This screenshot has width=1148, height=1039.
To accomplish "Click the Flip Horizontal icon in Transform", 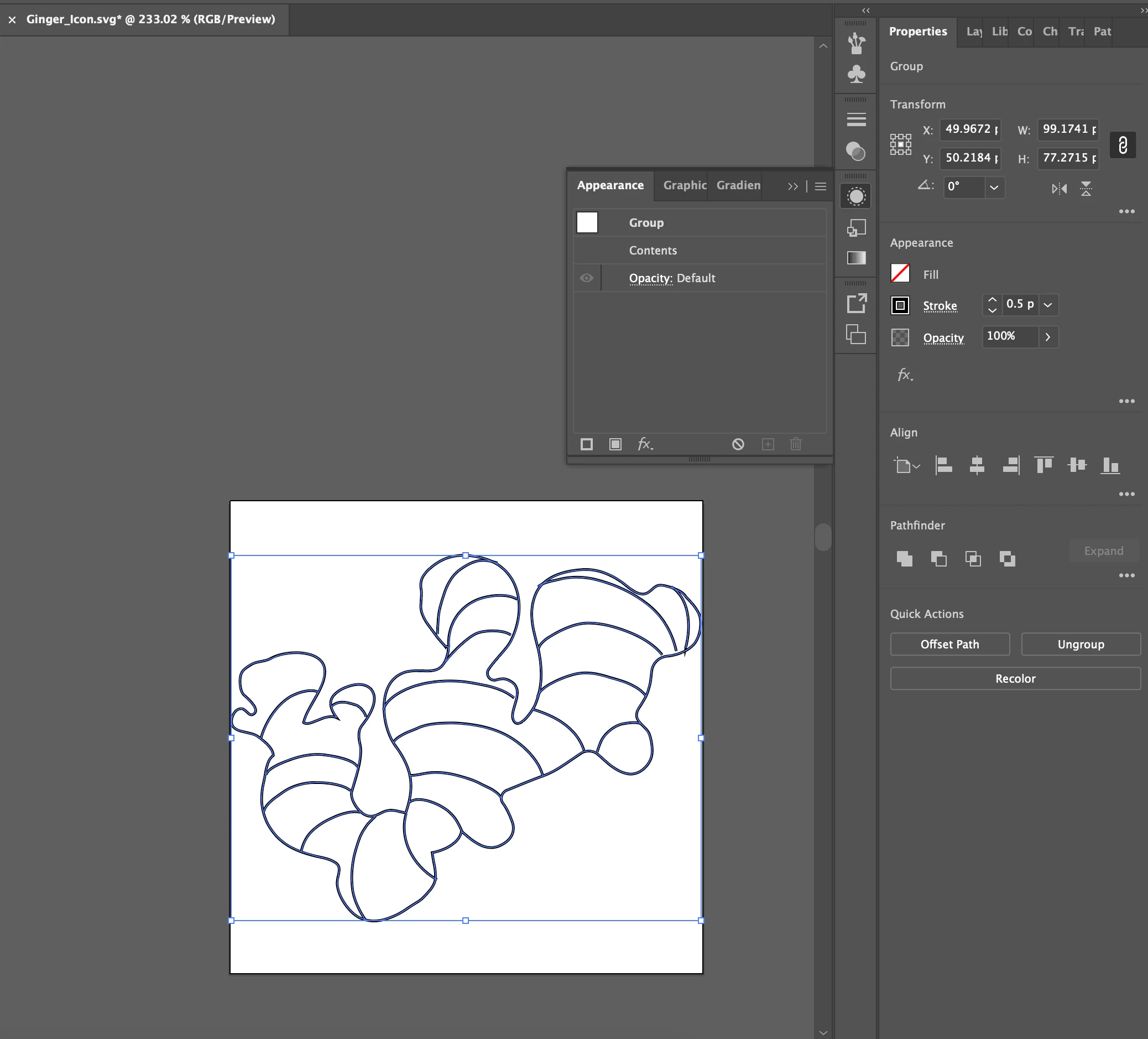I will click(1059, 189).
